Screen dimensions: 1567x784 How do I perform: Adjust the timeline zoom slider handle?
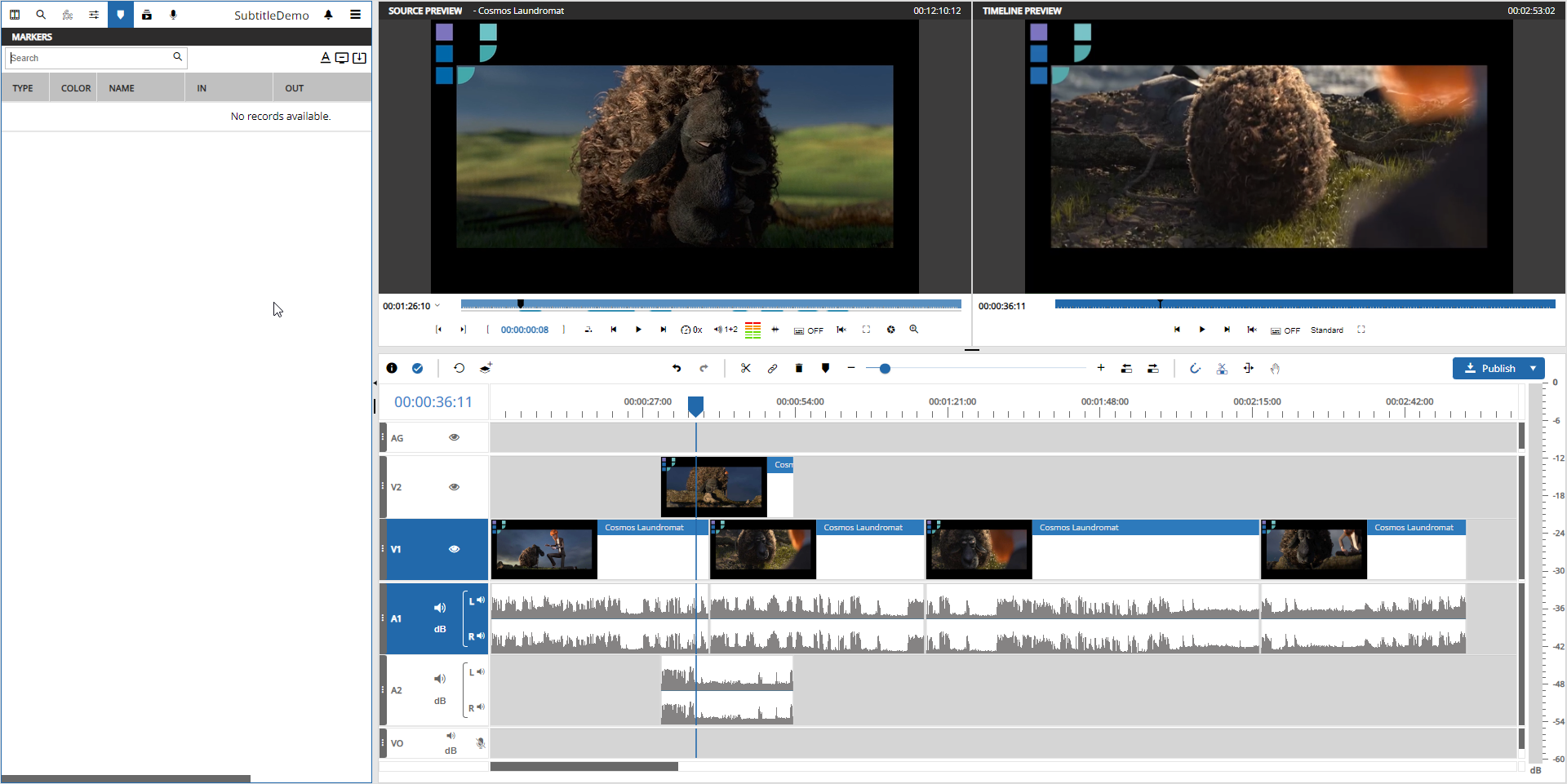(885, 369)
